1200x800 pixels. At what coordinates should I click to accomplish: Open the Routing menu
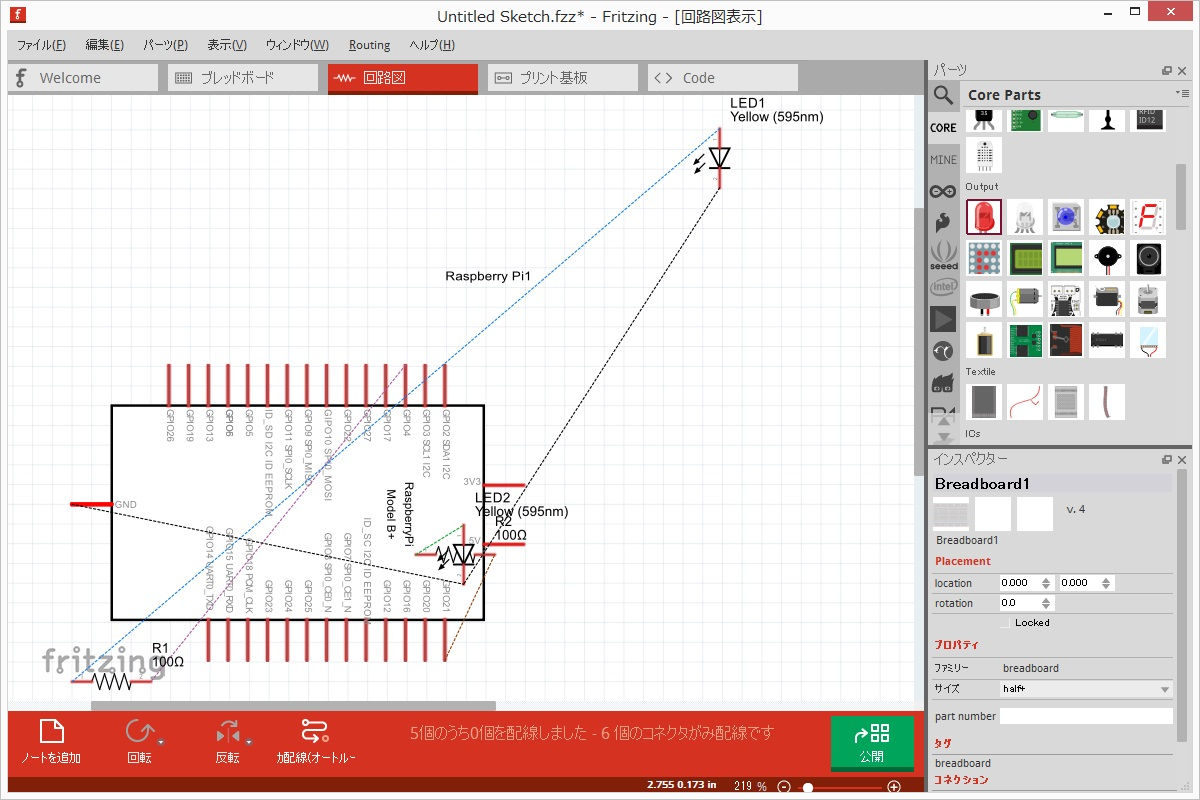(x=369, y=45)
